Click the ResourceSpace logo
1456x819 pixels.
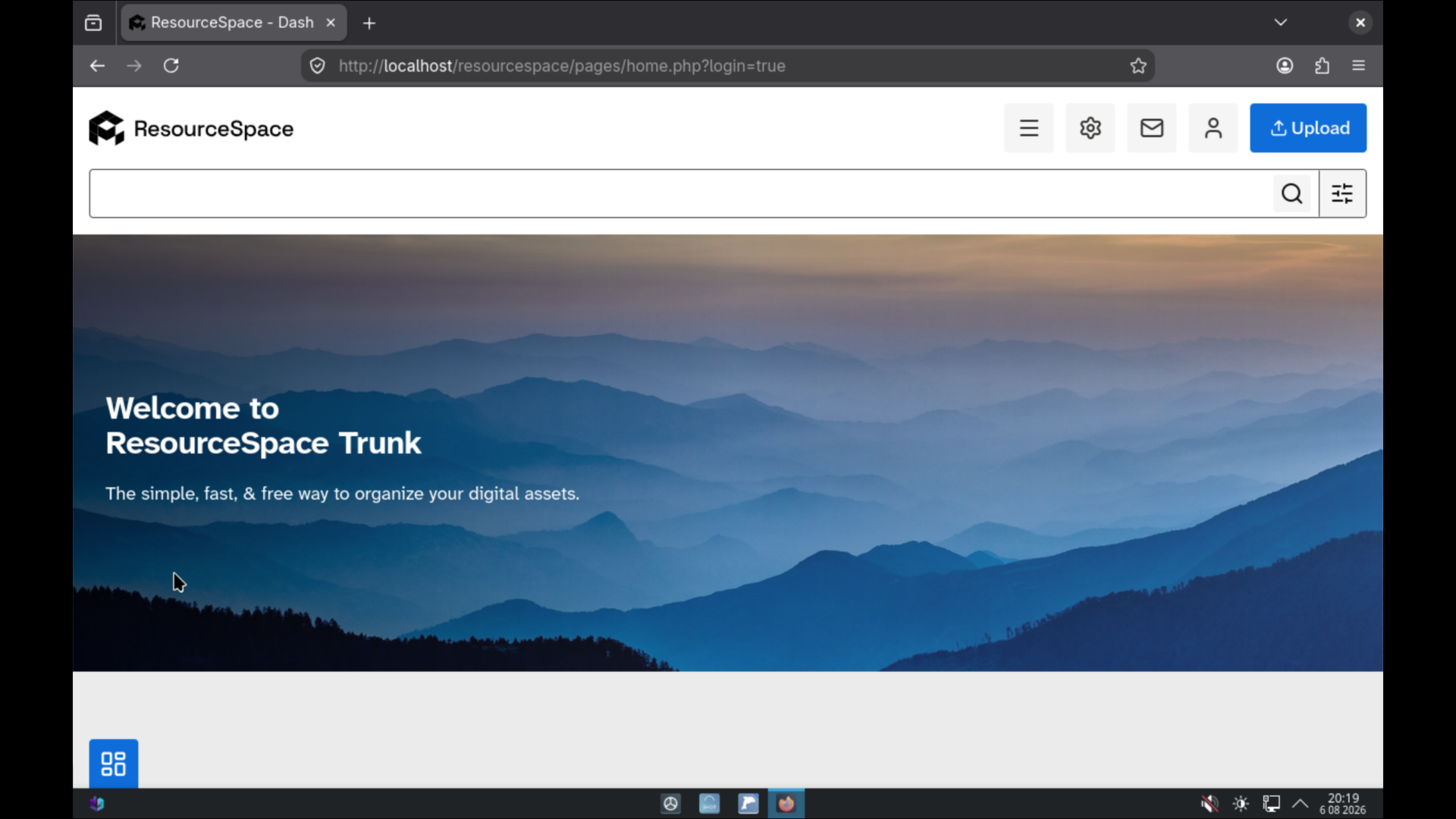(191, 128)
